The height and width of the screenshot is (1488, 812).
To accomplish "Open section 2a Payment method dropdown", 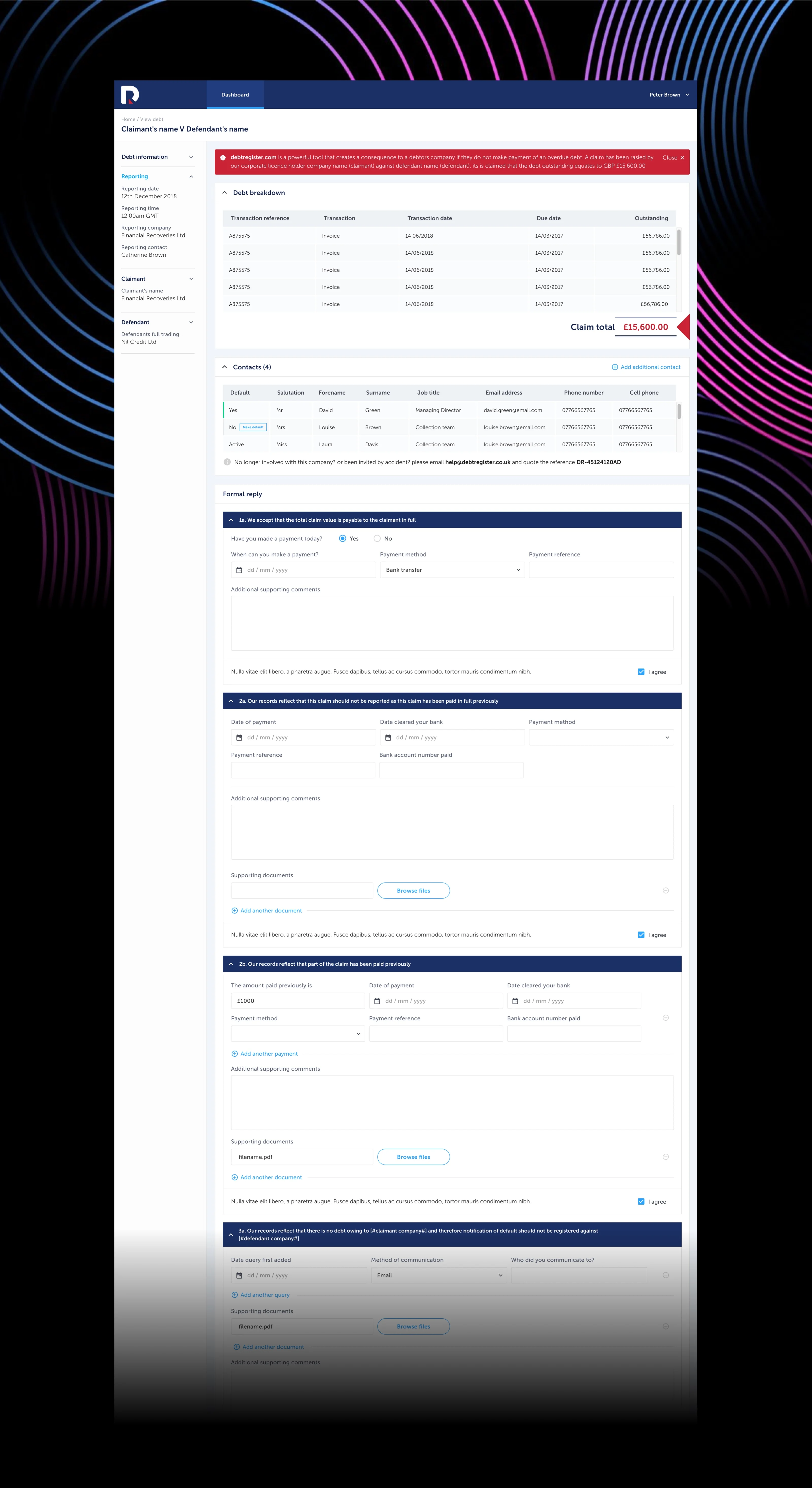I will 601,738.
